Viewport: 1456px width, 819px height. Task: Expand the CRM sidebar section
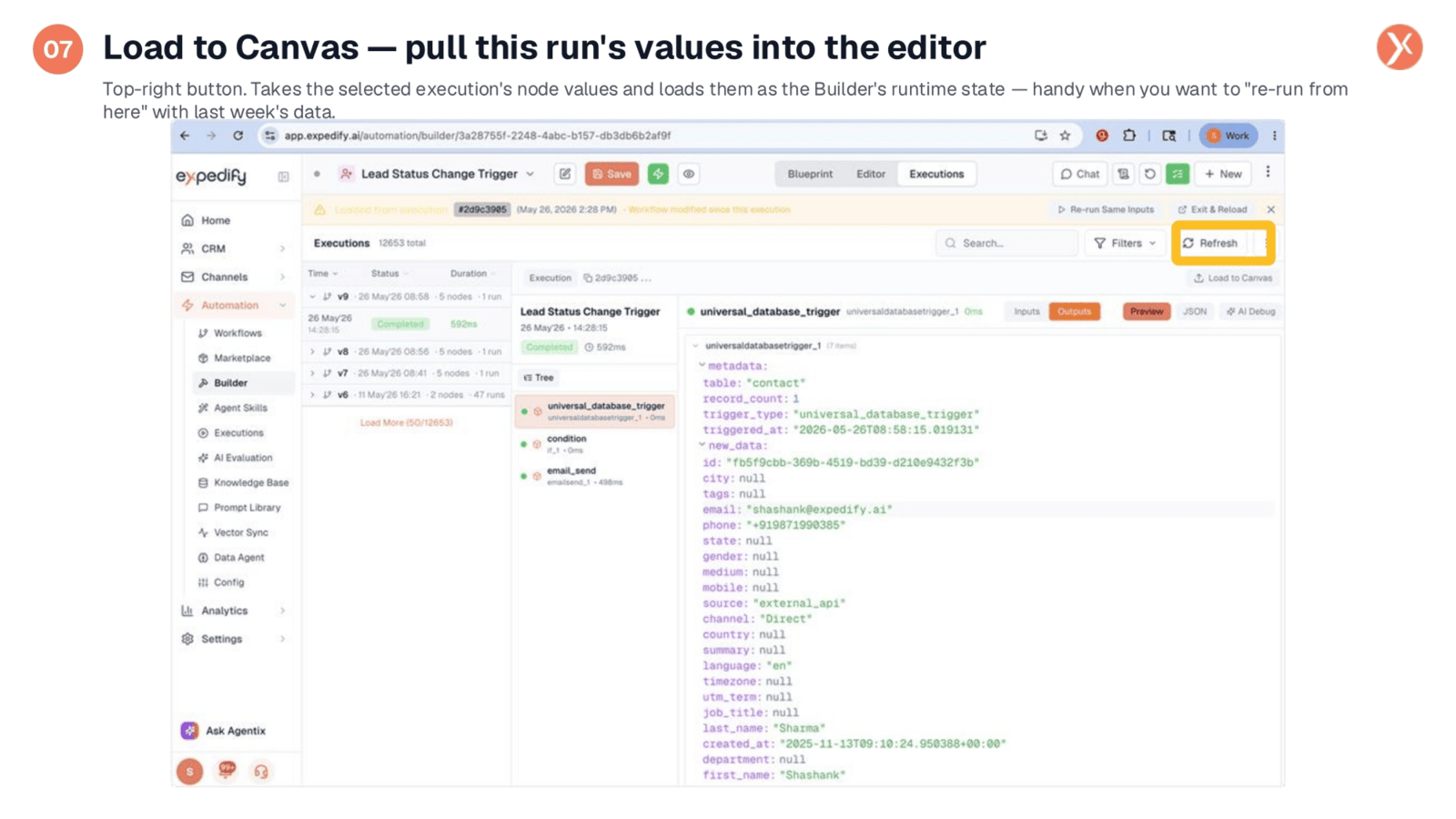234,248
